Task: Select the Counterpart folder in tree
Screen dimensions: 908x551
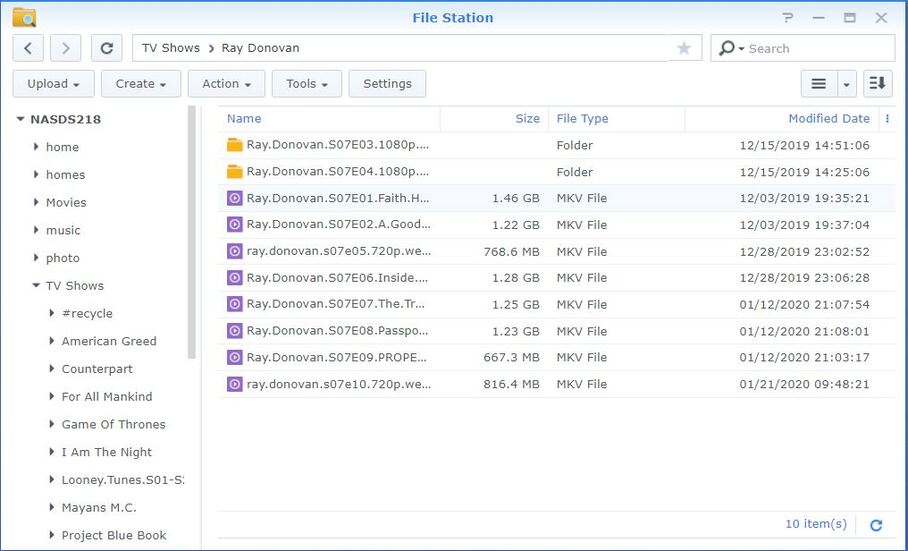Action: click(97, 369)
